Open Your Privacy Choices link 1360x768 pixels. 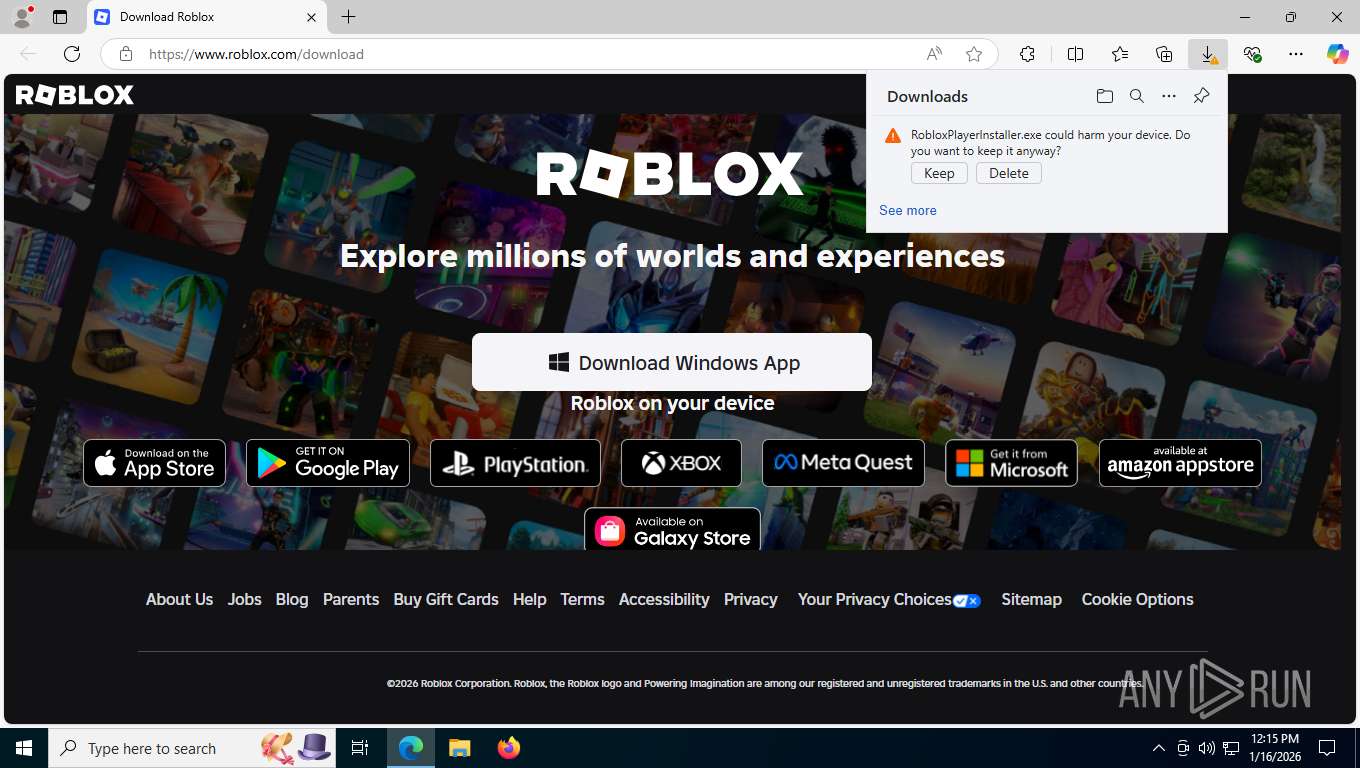tap(889, 599)
